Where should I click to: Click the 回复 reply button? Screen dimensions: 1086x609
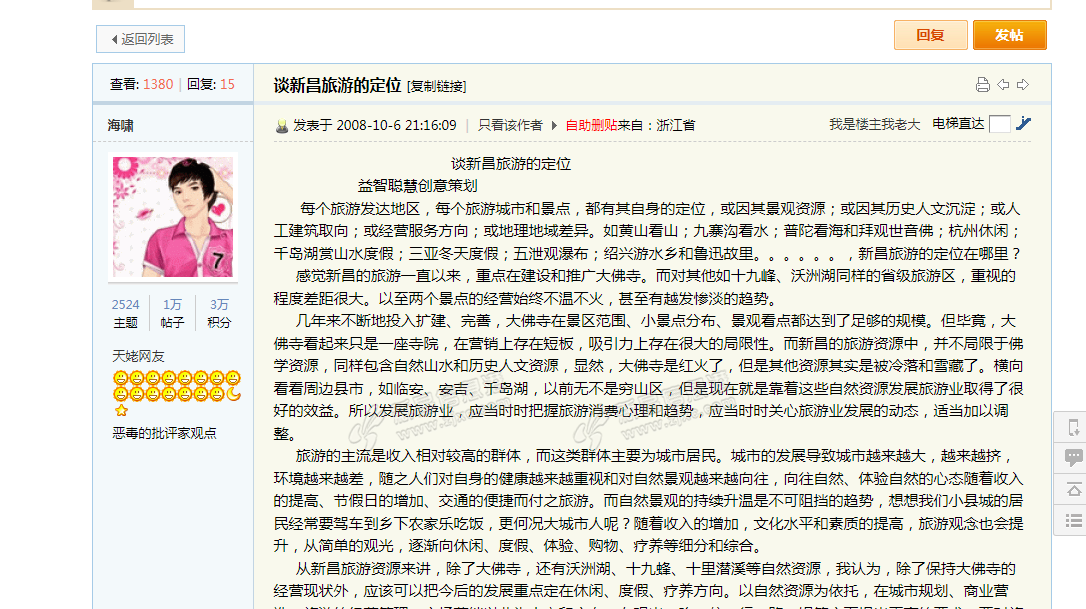click(930, 35)
